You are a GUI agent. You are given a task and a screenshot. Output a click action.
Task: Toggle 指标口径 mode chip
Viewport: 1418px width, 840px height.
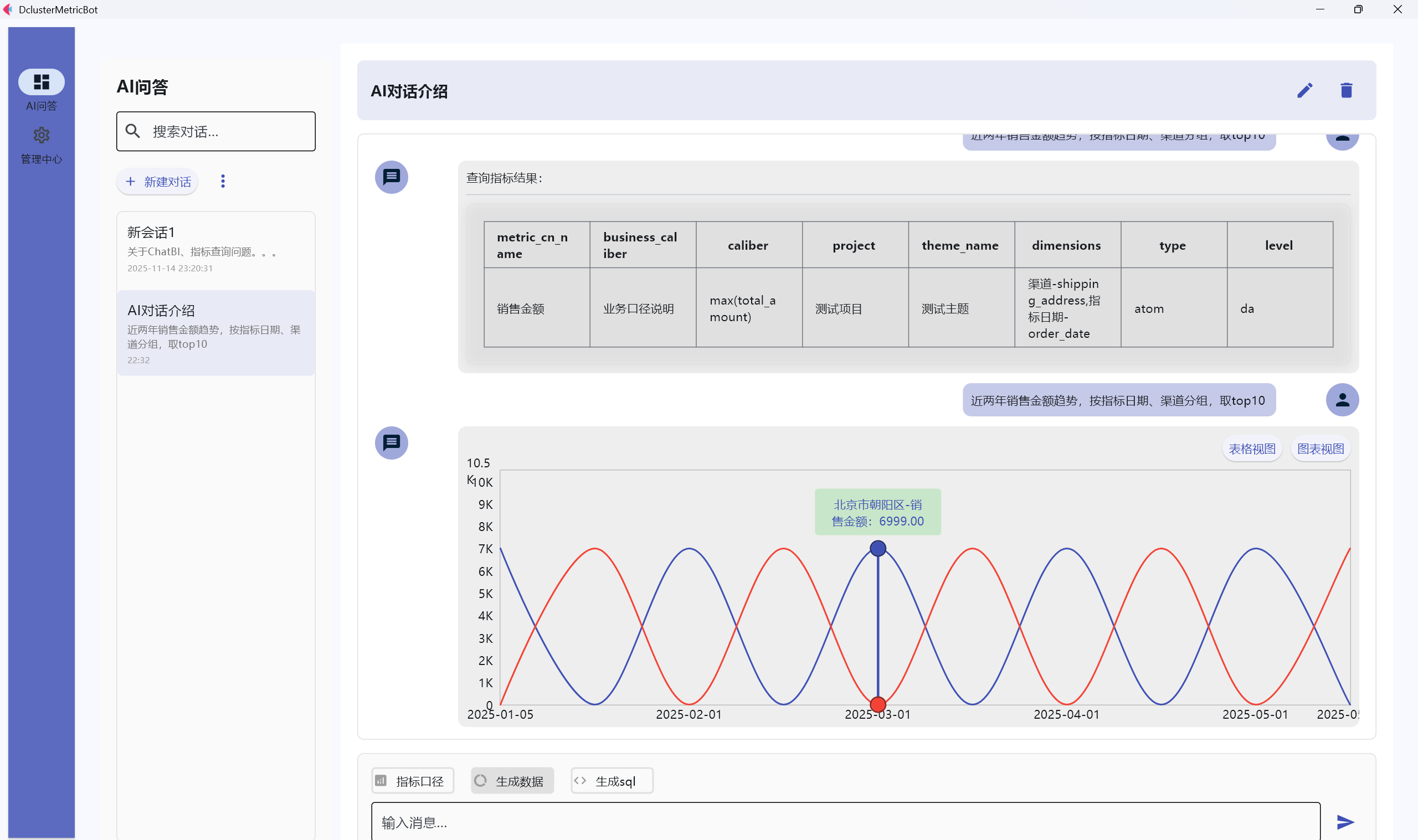pos(412,781)
